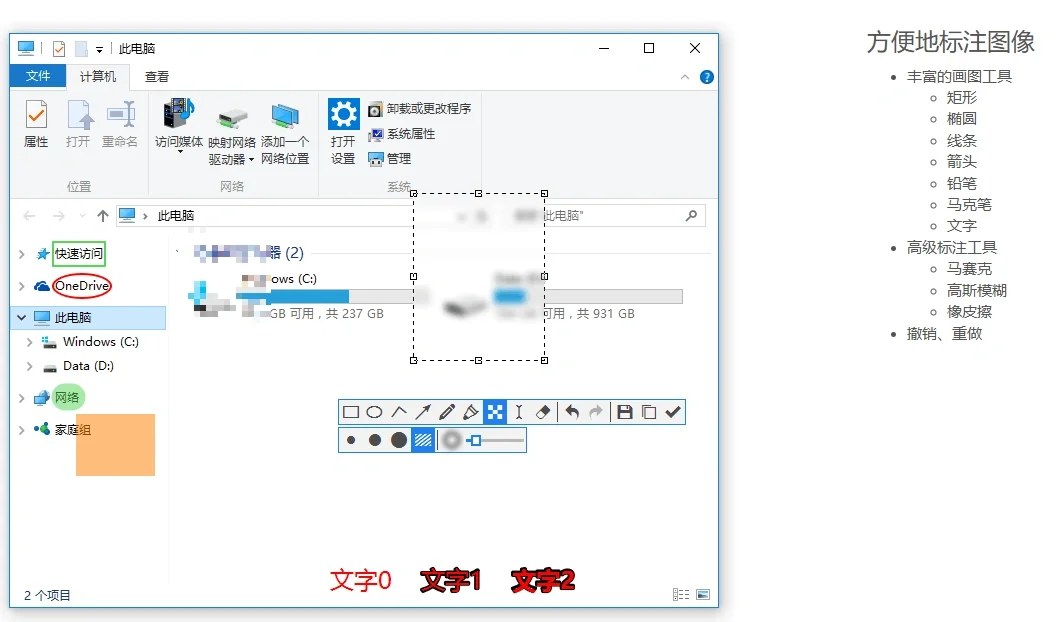Switch mosaic style to Gaussian blur
Screen dimensions: 1064x622
point(449,439)
